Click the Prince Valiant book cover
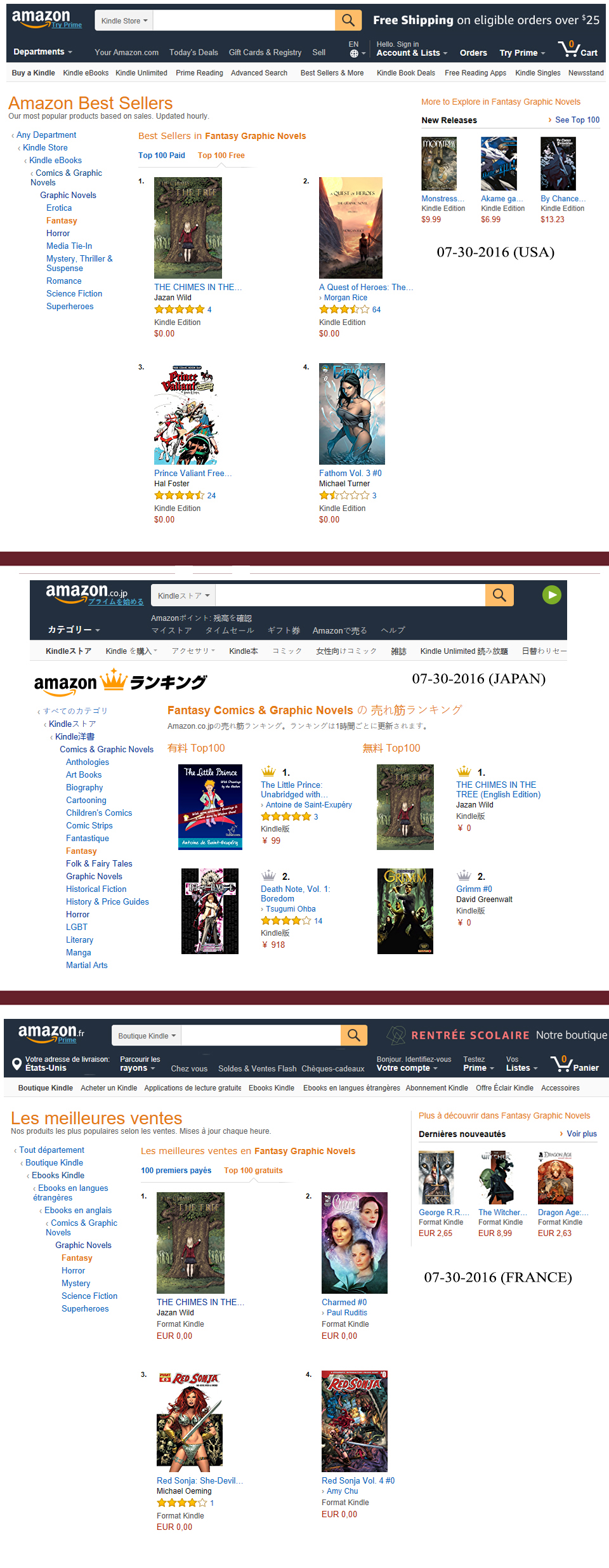609x1568 pixels. [185, 414]
